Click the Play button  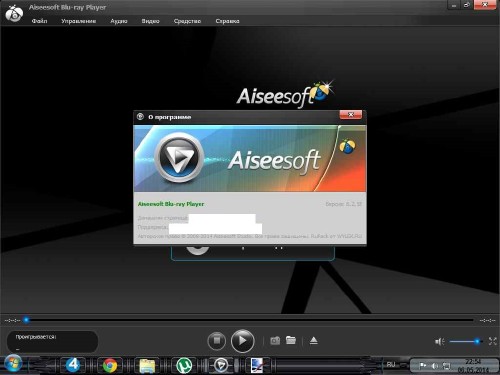pyautogui.click(x=242, y=341)
